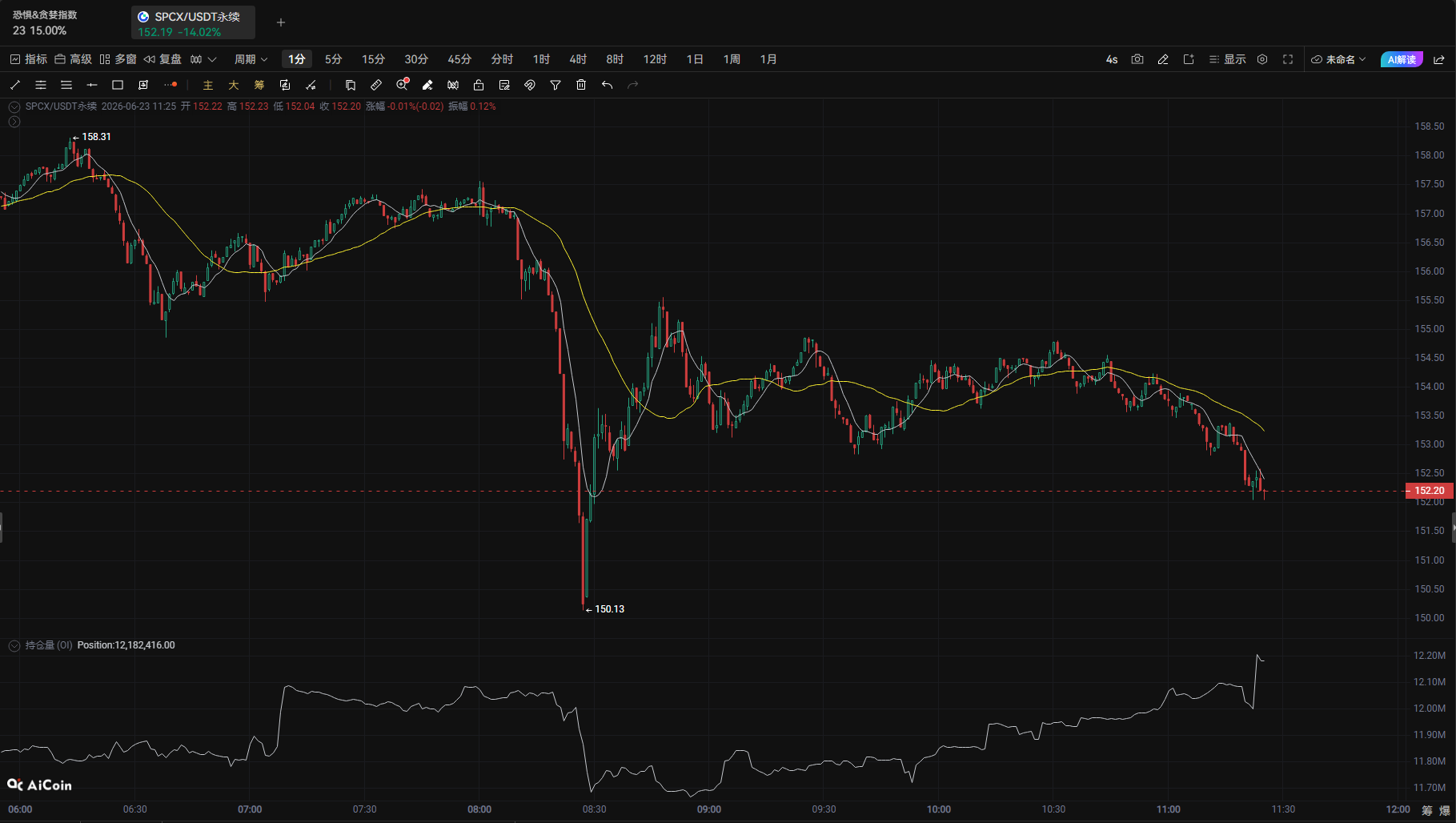The width and height of the screenshot is (1456, 823).
Task: Open the 未命名 layout name dropdown
Action: pyautogui.click(x=1338, y=59)
